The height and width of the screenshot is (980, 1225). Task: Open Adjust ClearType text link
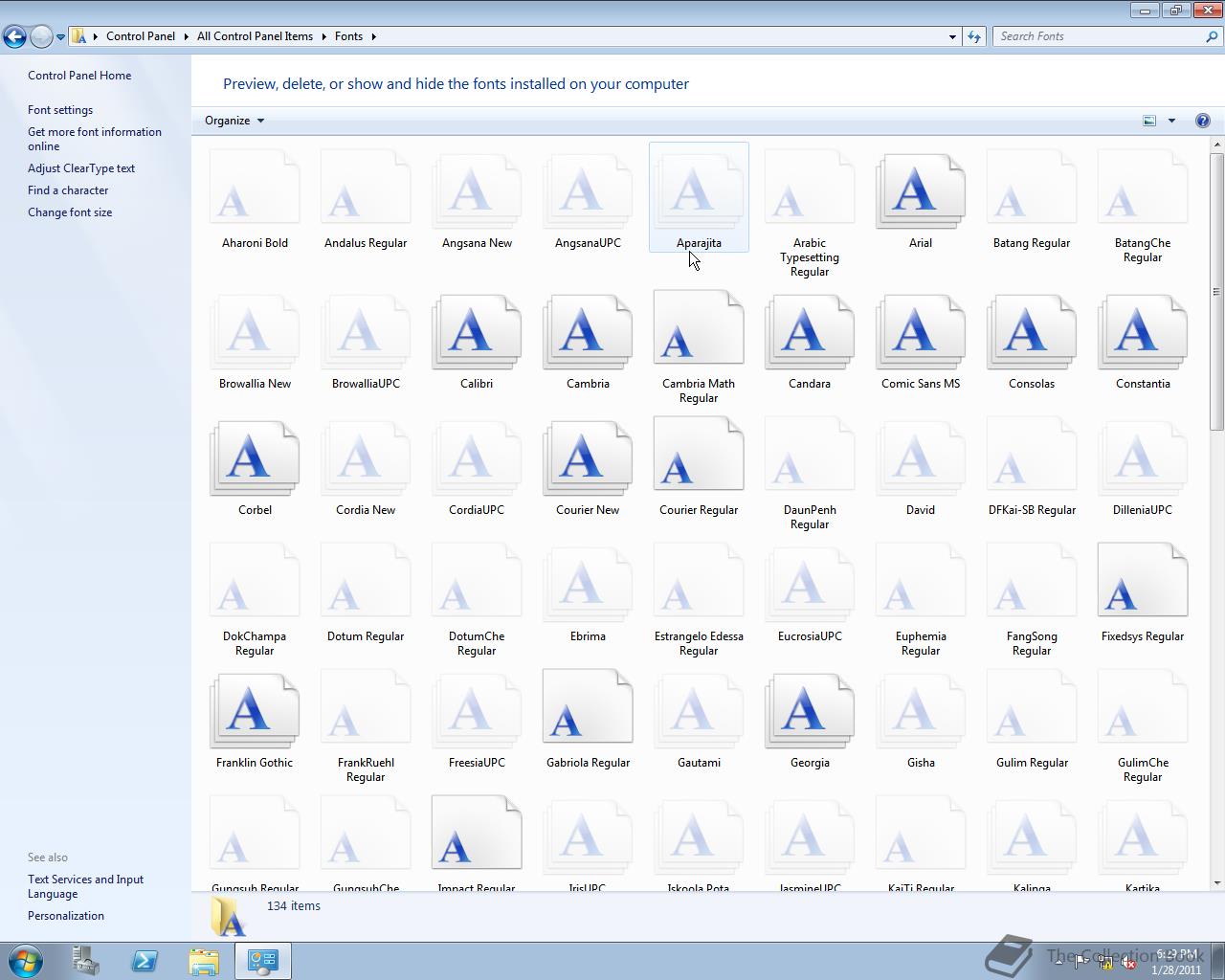point(81,168)
